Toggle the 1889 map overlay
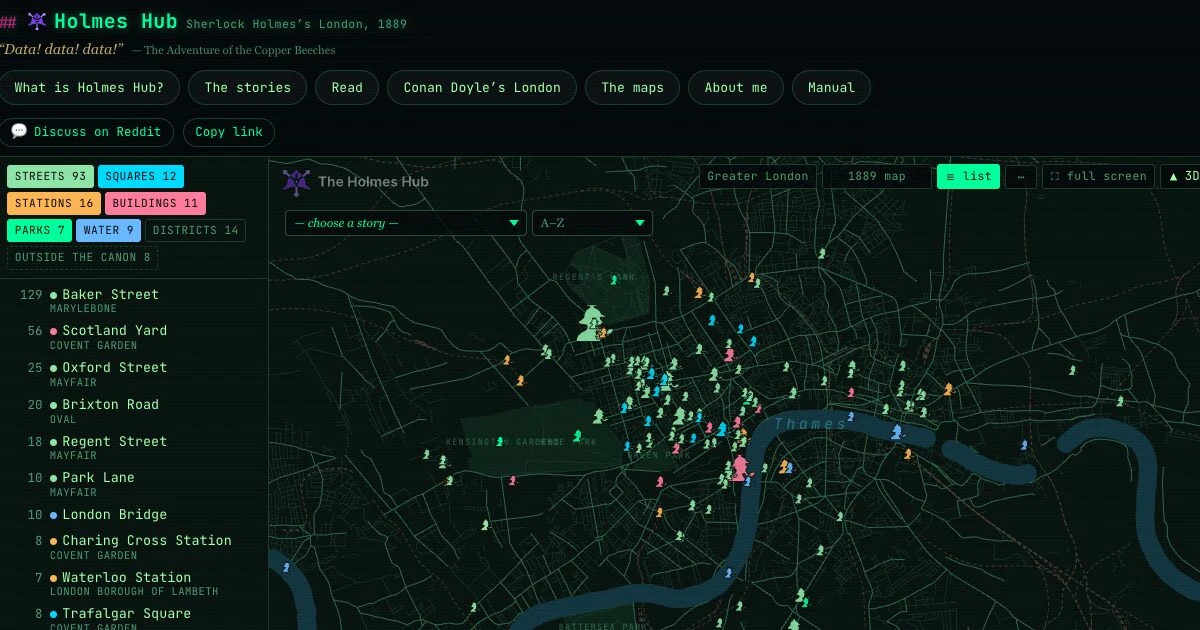Image resolution: width=1200 pixels, height=630 pixels. pyautogui.click(x=876, y=176)
